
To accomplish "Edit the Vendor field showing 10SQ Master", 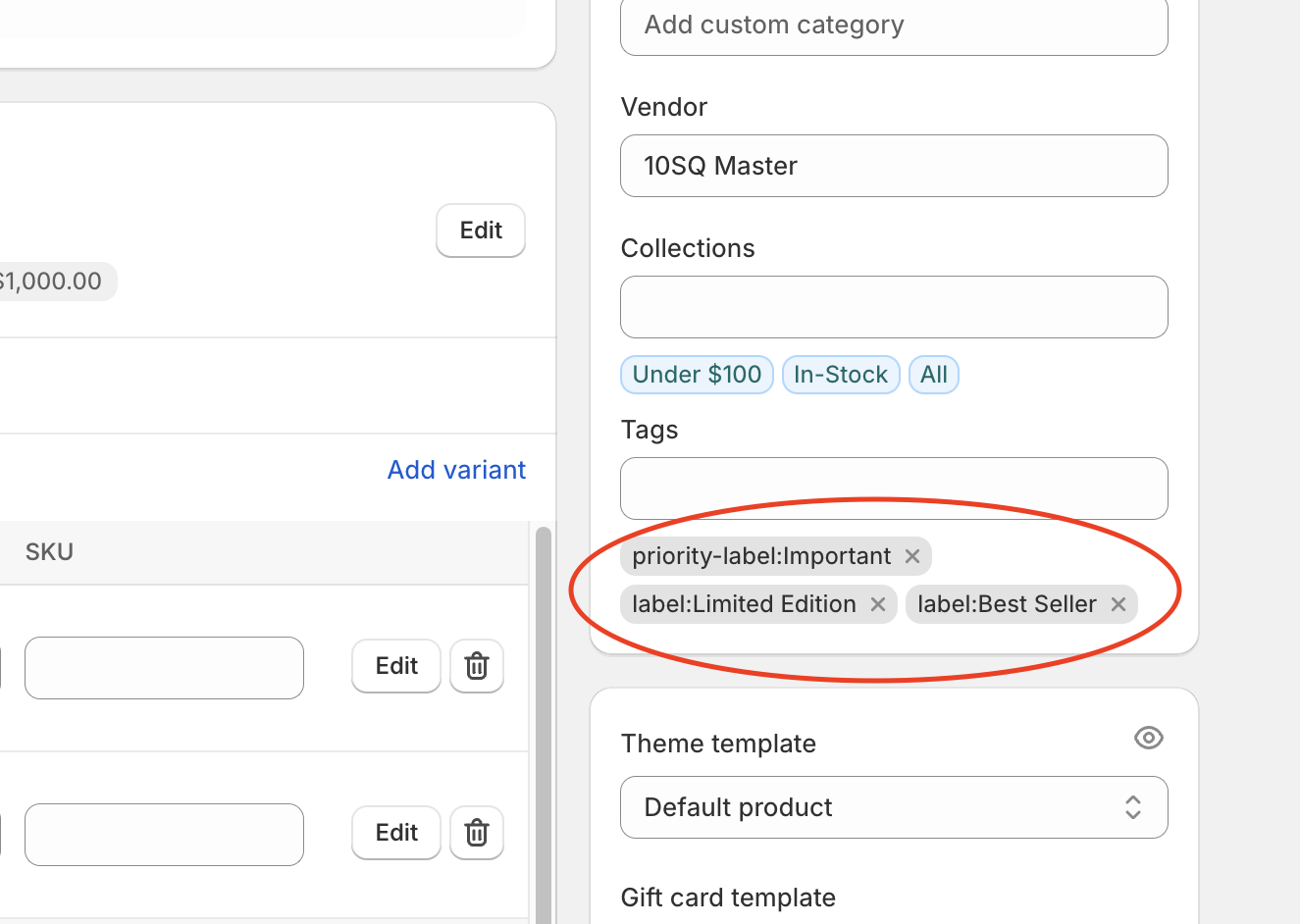I will pyautogui.click(x=893, y=166).
